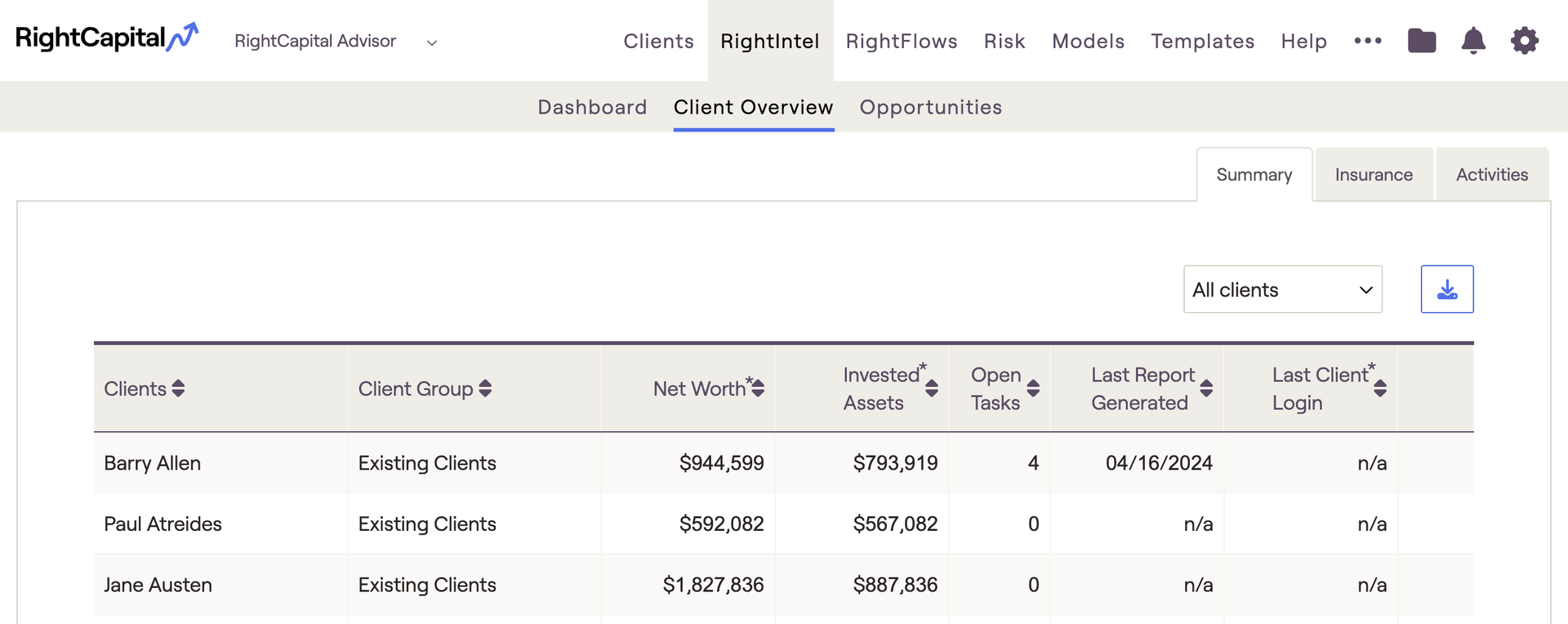This screenshot has height=624, width=1568.
Task: Sort by Open Tasks column arrows
Action: (1033, 389)
